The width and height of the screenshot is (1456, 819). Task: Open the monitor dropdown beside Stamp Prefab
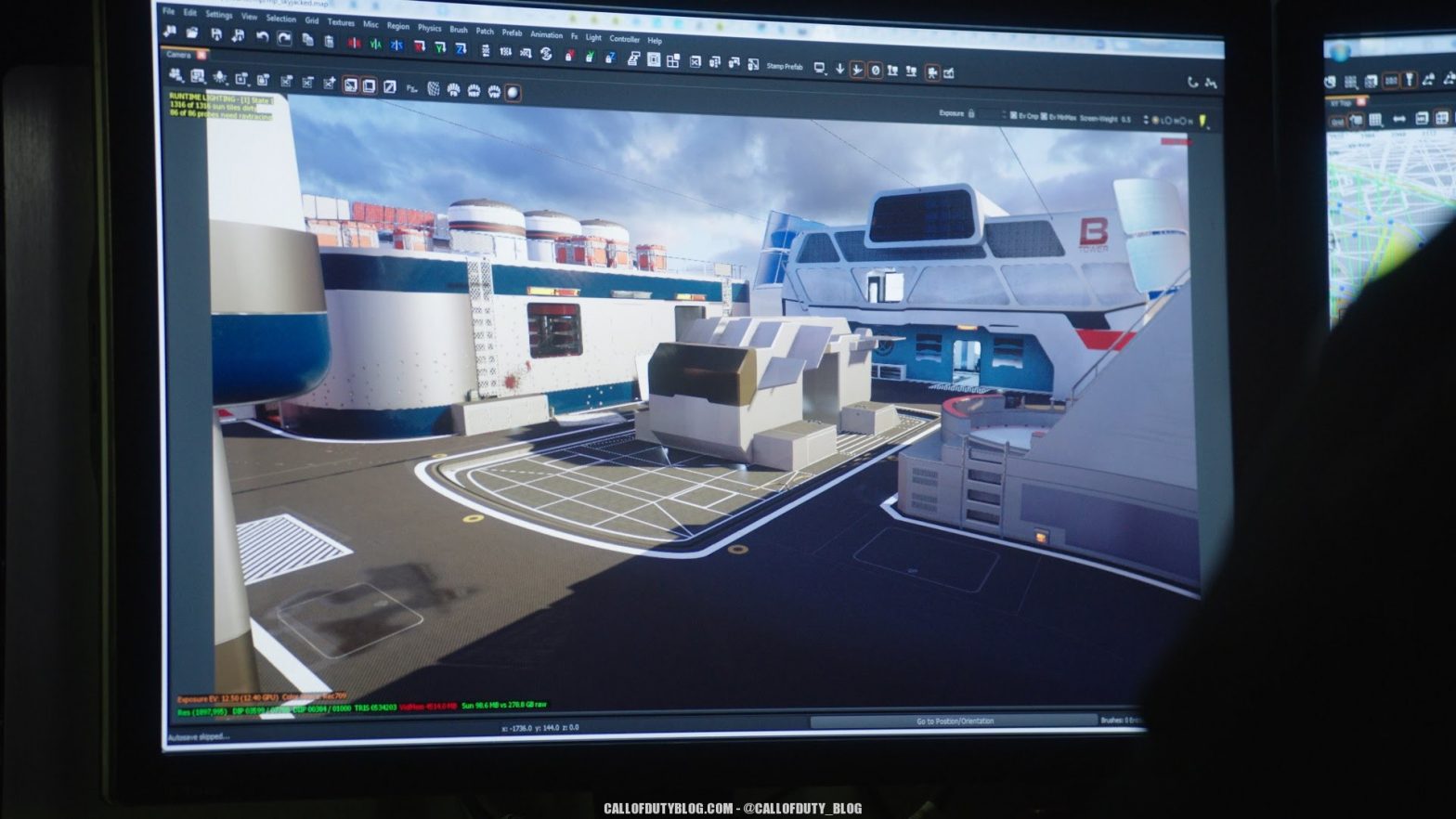[819, 68]
